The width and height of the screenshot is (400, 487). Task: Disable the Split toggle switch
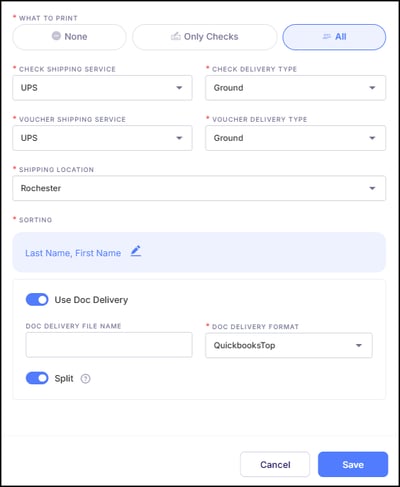pyautogui.click(x=37, y=378)
